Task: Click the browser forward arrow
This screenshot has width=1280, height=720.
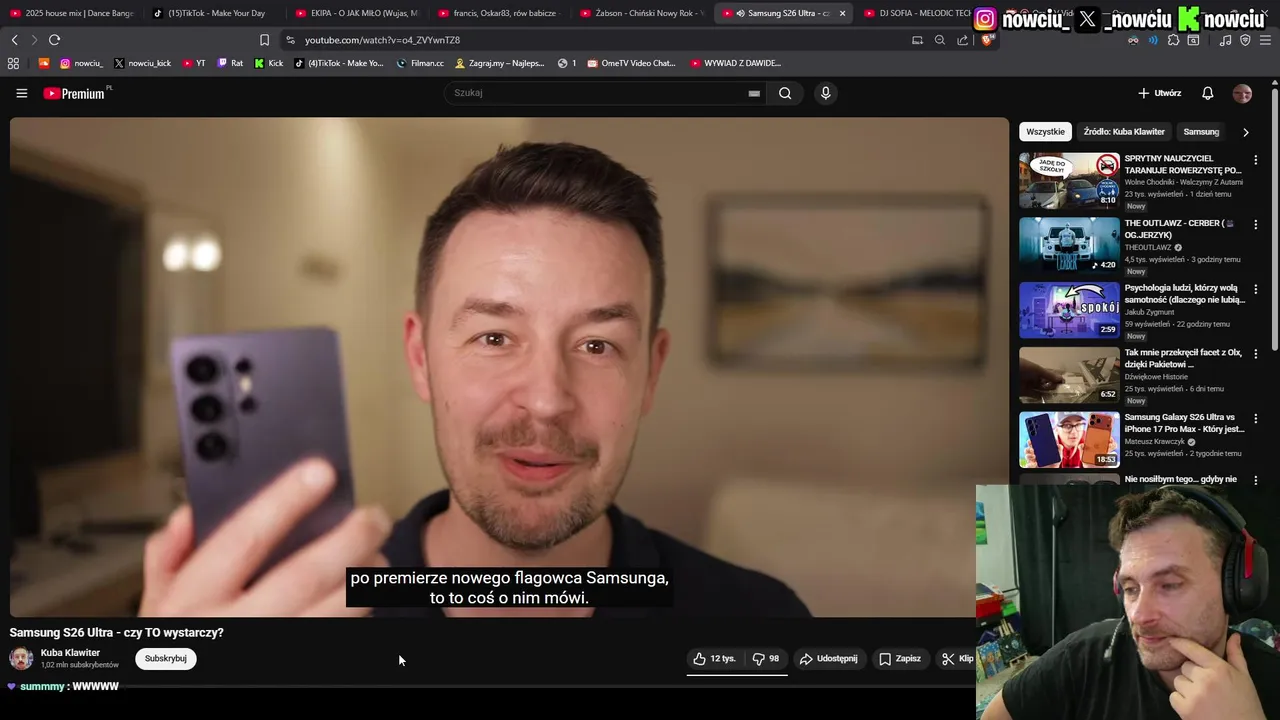Action: pyautogui.click(x=34, y=40)
